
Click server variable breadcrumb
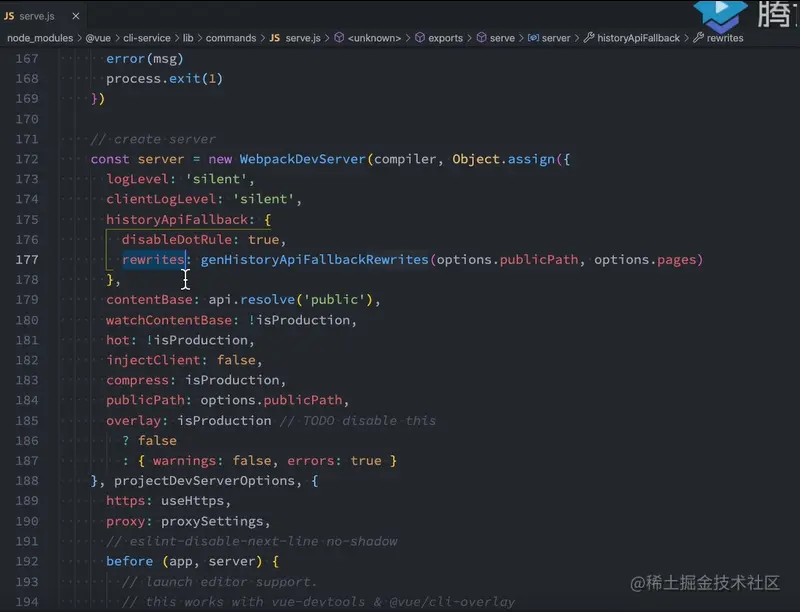[x=556, y=38]
